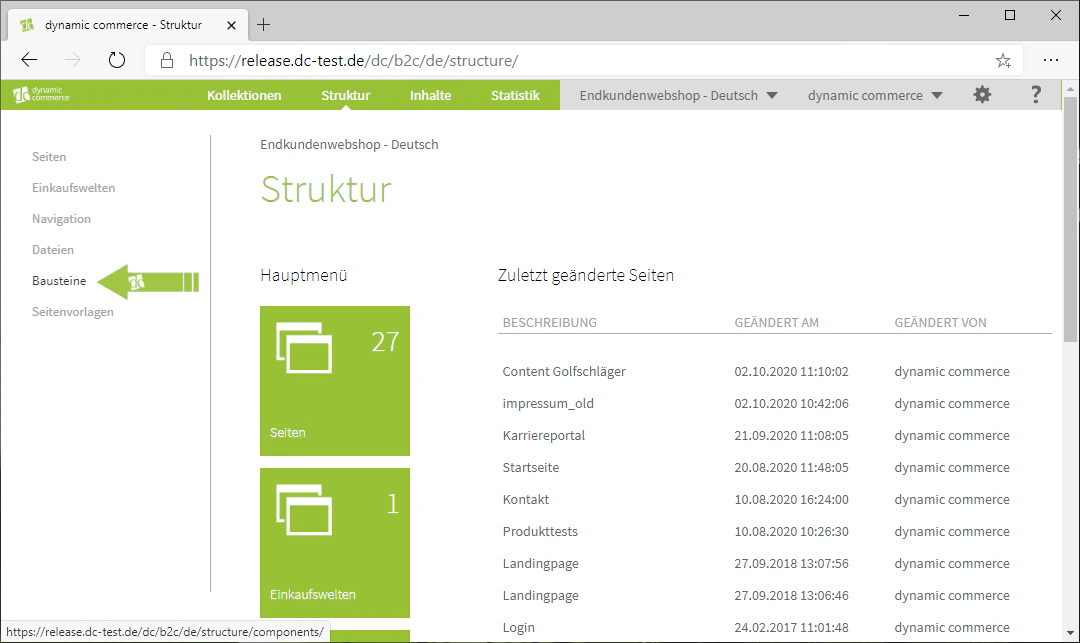The width and height of the screenshot is (1080, 643).
Task: Open a new tab with plus icon
Action: (263, 25)
